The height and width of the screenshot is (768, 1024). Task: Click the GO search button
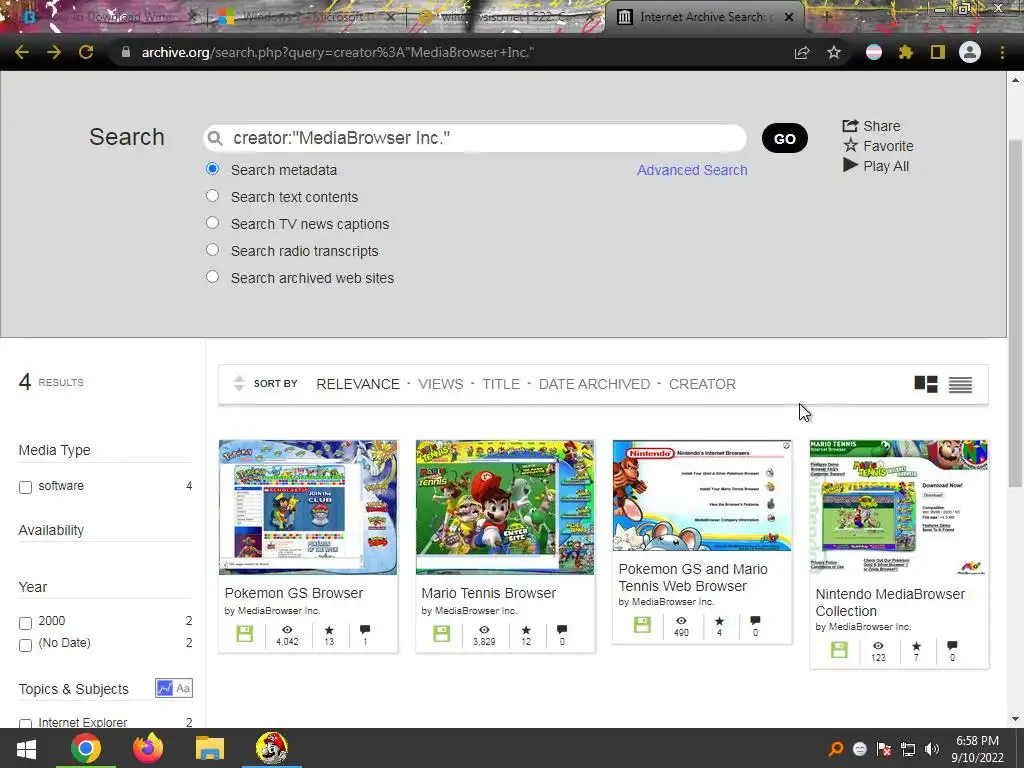(784, 138)
